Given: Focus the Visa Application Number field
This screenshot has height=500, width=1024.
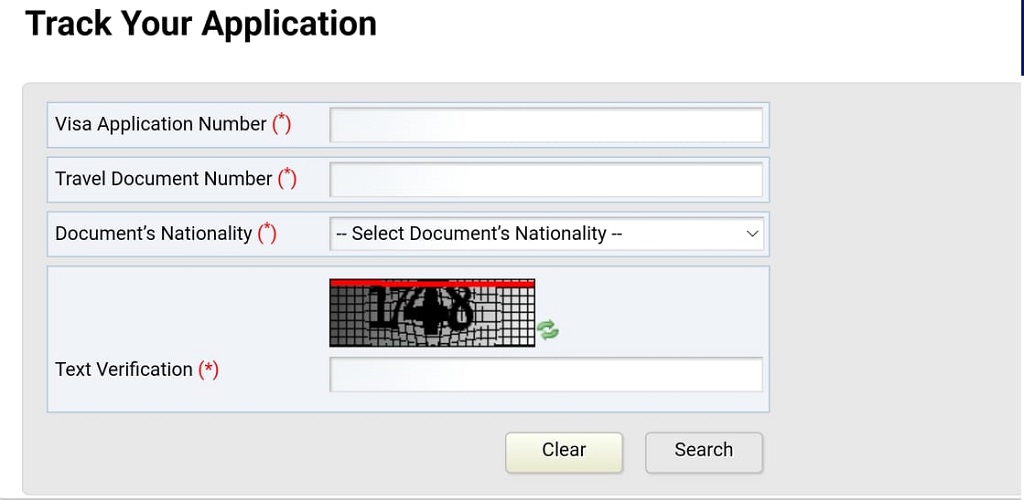Looking at the screenshot, I should pyautogui.click(x=546, y=125).
